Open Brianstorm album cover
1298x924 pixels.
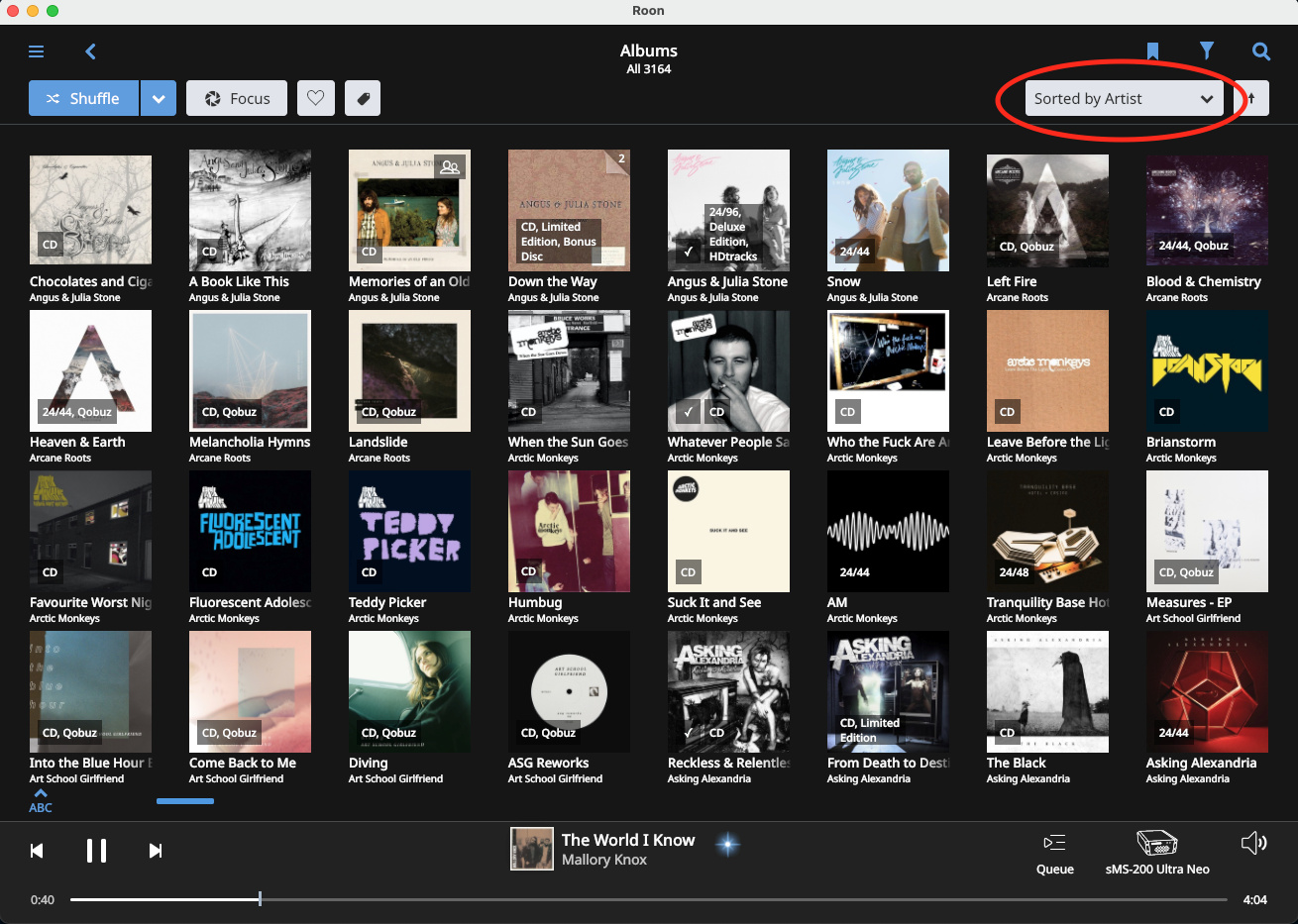(1207, 370)
